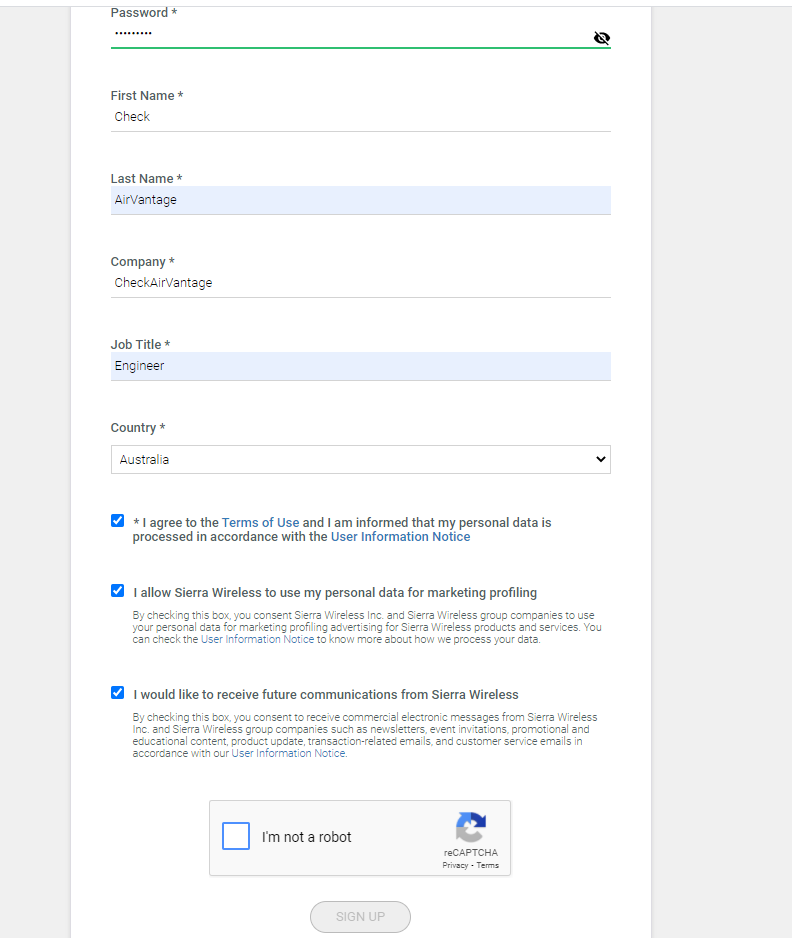Open User Information Notice link under communications text
The image size is (792, 938).
288,753
